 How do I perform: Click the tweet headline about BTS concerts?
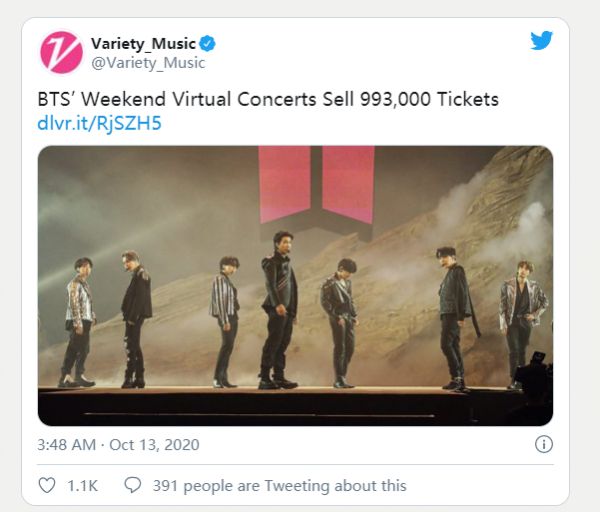click(x=268, y=100)
